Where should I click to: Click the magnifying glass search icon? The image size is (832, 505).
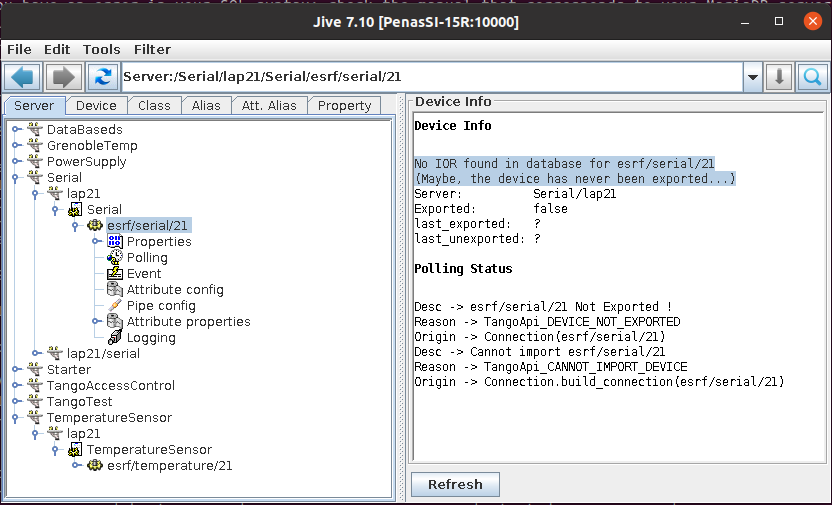[x=812, y=77]
